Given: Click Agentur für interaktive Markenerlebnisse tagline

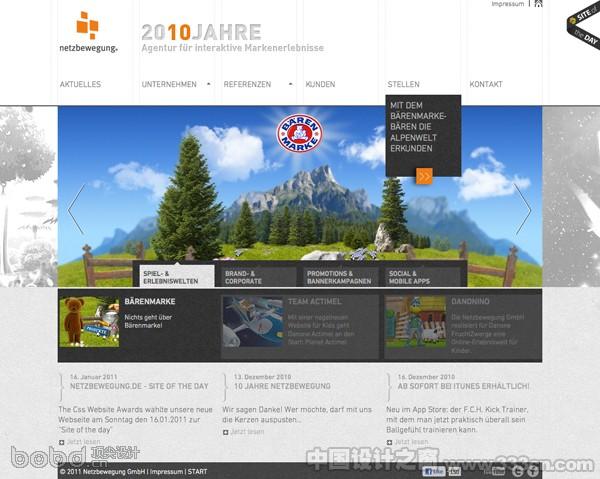Looking at the screenshot, I should coord(233,48).
